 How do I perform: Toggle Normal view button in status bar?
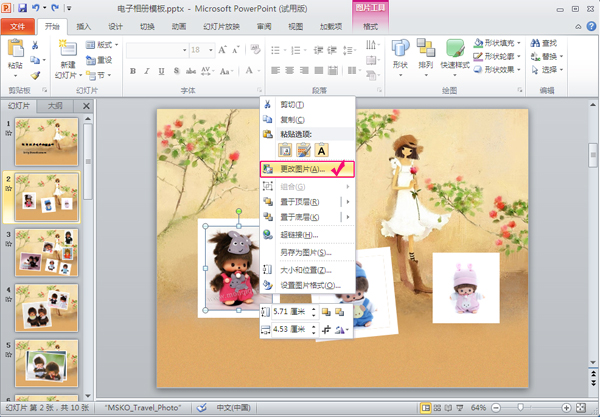[426, 408]
